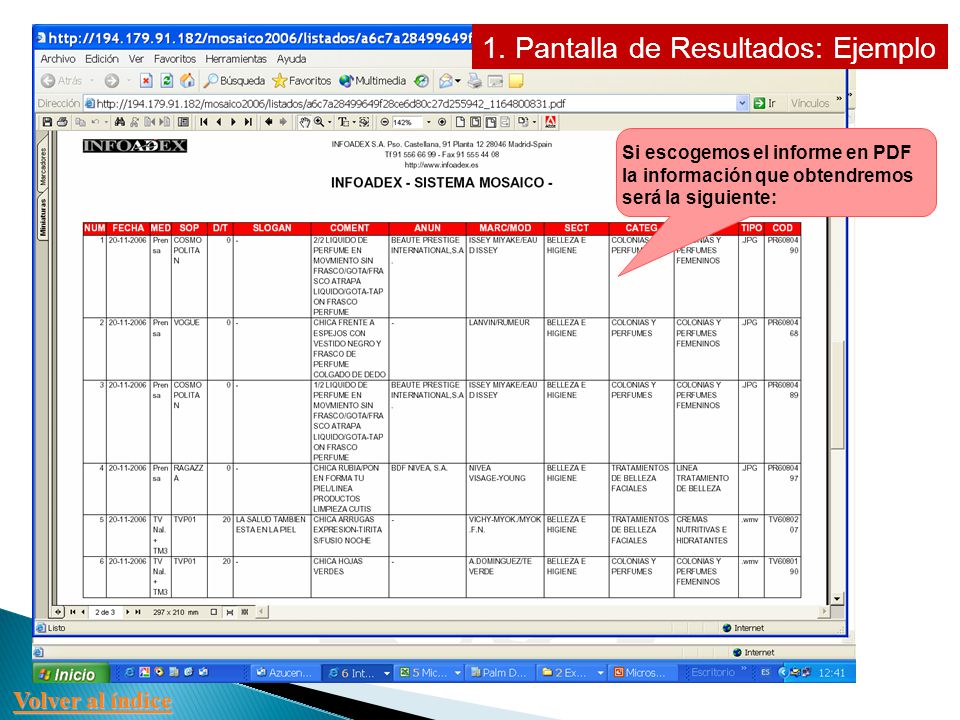Expand the Zoom tool dropdown arrow
The image size is (960, 720).
(329, 122)
